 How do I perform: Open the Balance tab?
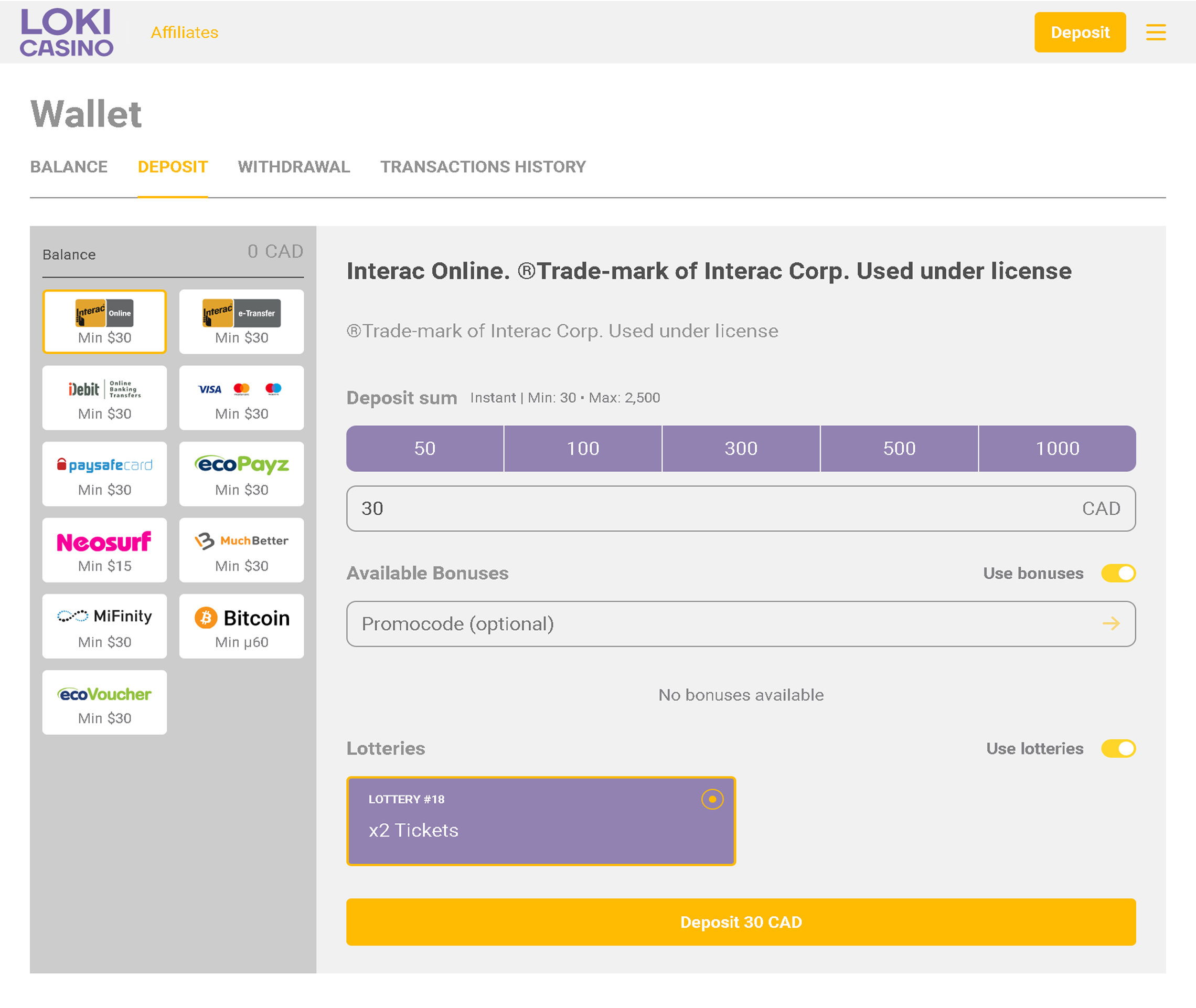point(69,167)
